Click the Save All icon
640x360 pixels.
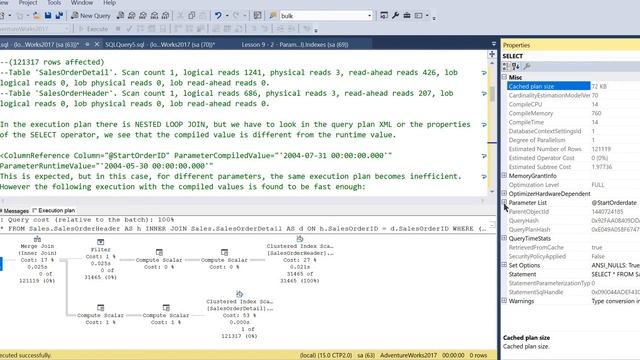pyautogui.click(x=60, y=16)
